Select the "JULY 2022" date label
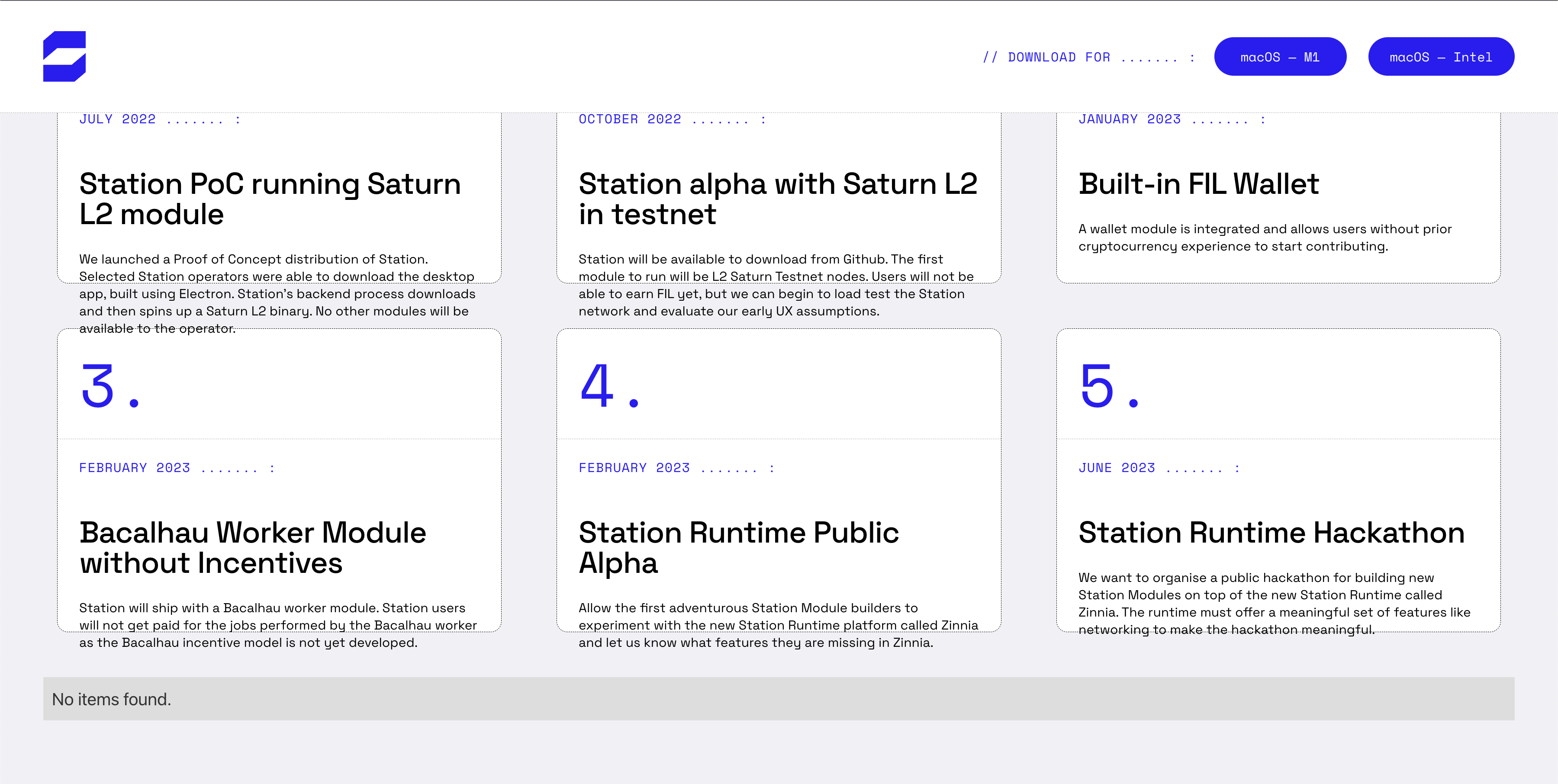The width and height of the screenshot is (1558, 784). coord(117,119)
